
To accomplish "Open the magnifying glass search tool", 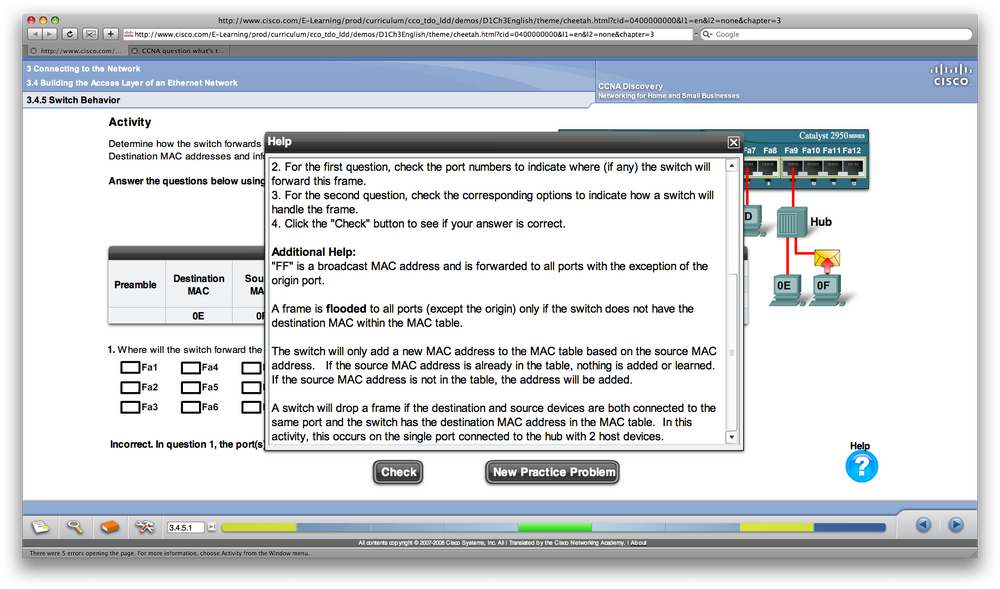I will (x=75, y=527).
